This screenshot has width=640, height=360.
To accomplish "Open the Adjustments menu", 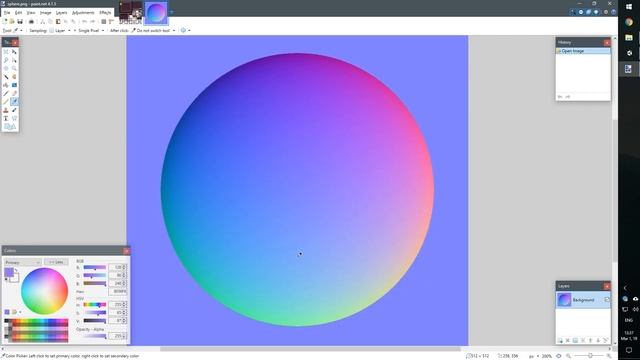I will 83,13.
